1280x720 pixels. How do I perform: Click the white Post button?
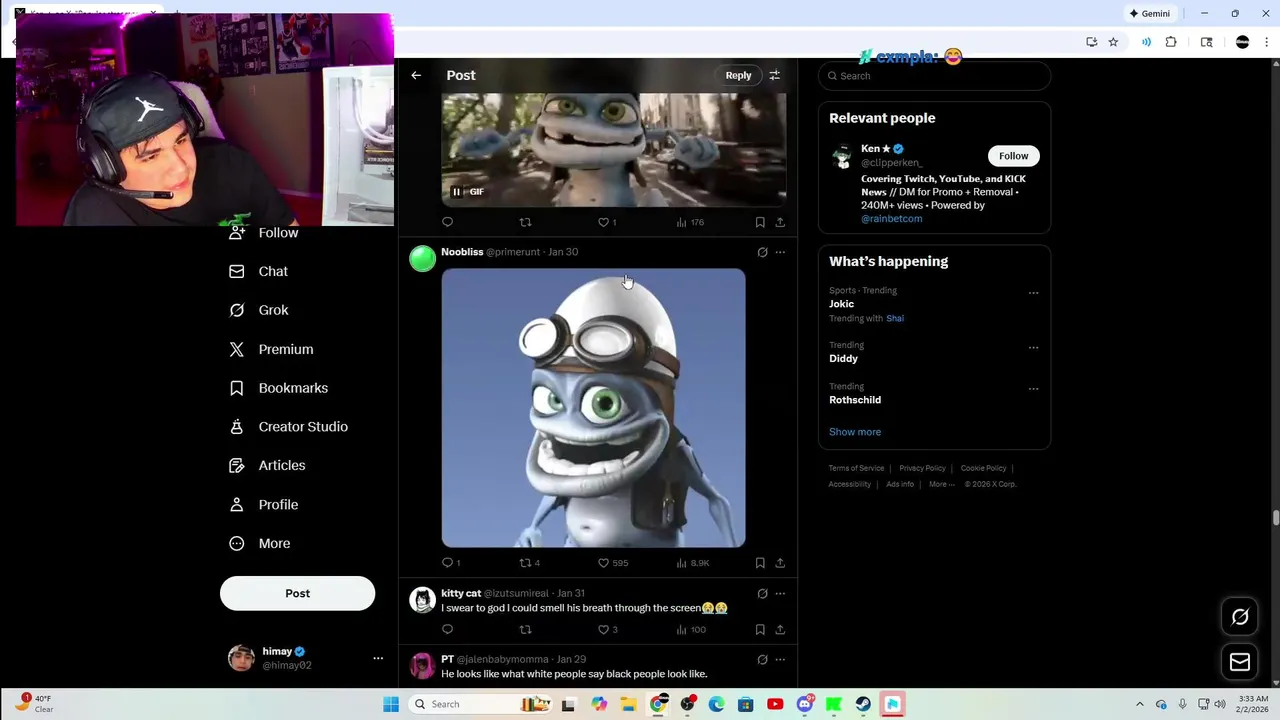tap(297, 593)
